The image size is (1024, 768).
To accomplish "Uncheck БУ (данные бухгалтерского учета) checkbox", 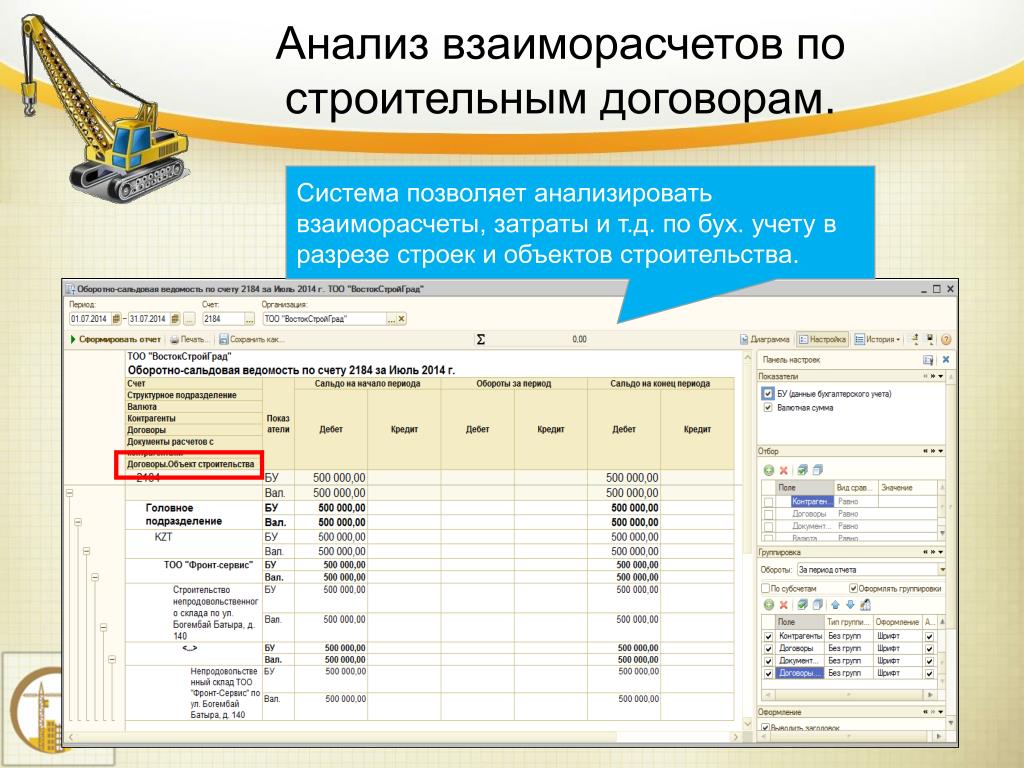I will (768, 394).
